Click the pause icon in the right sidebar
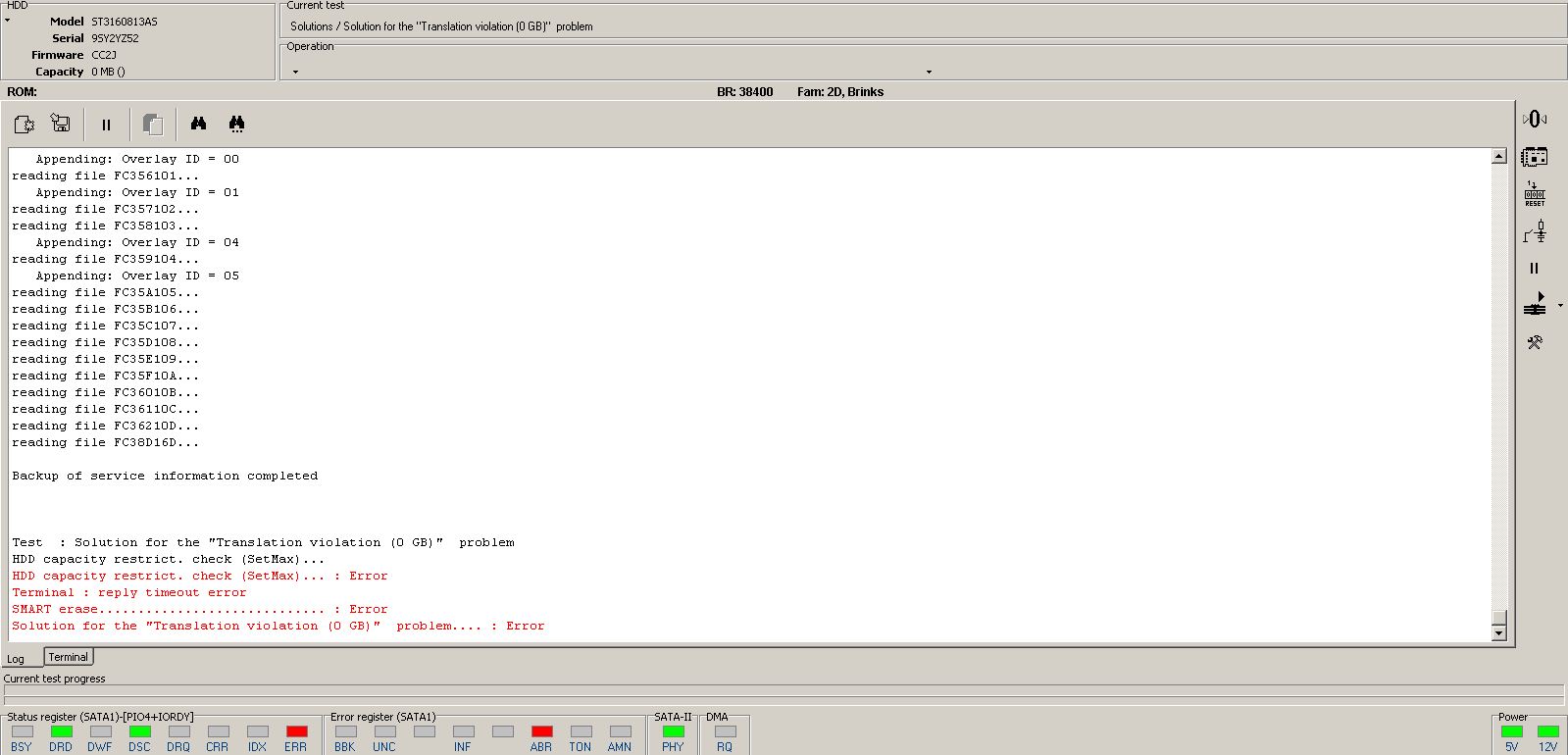1568x755 pixels. pyautogui.click(x=1535, y=268)
